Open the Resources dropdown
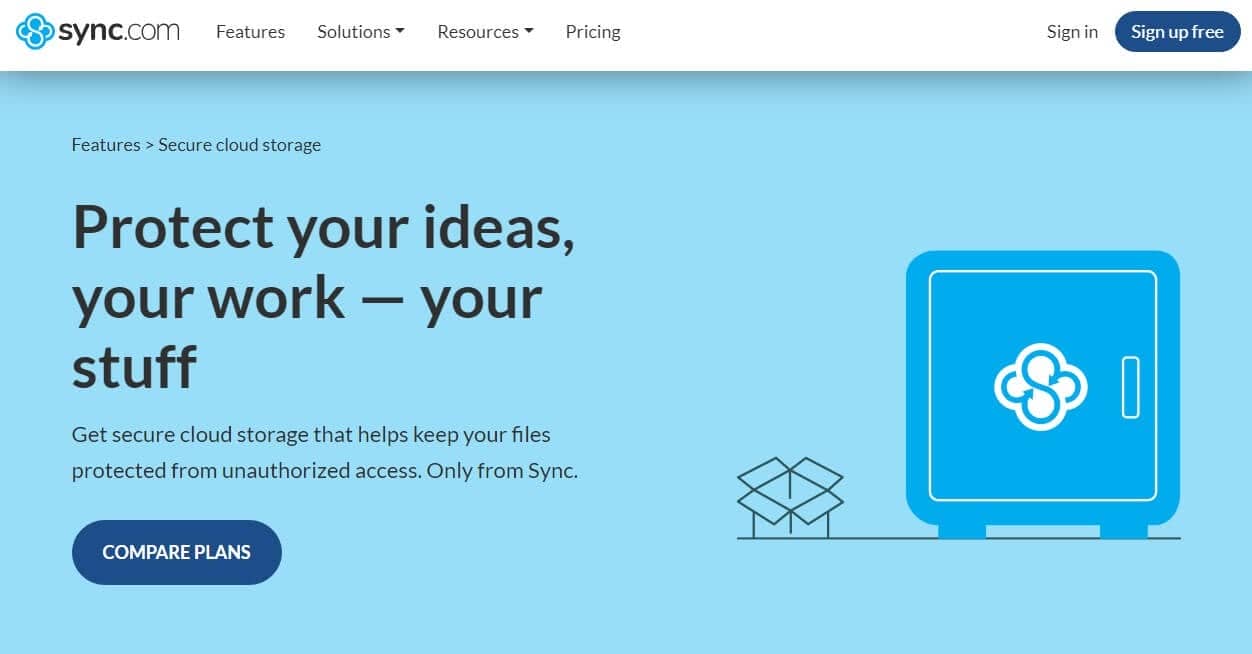This screenshot has width=1252, height=654. tap(484, 31)
